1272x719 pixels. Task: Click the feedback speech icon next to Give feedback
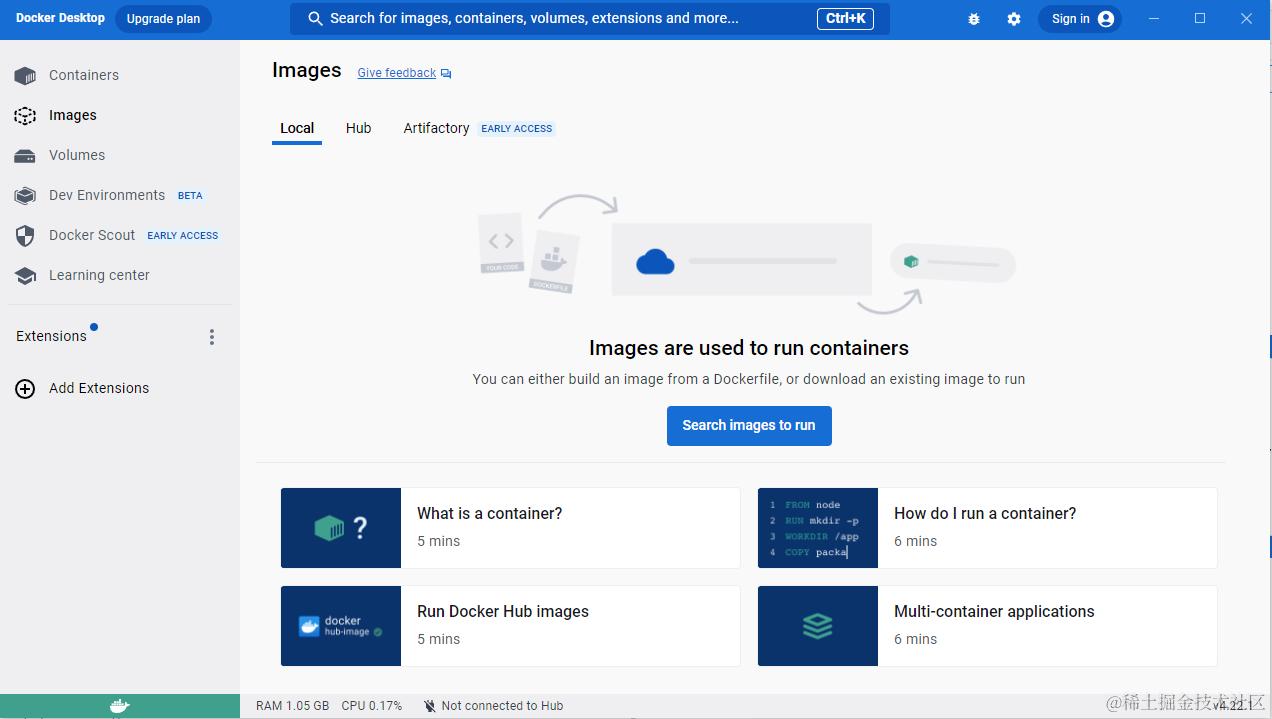coord(446,74)
